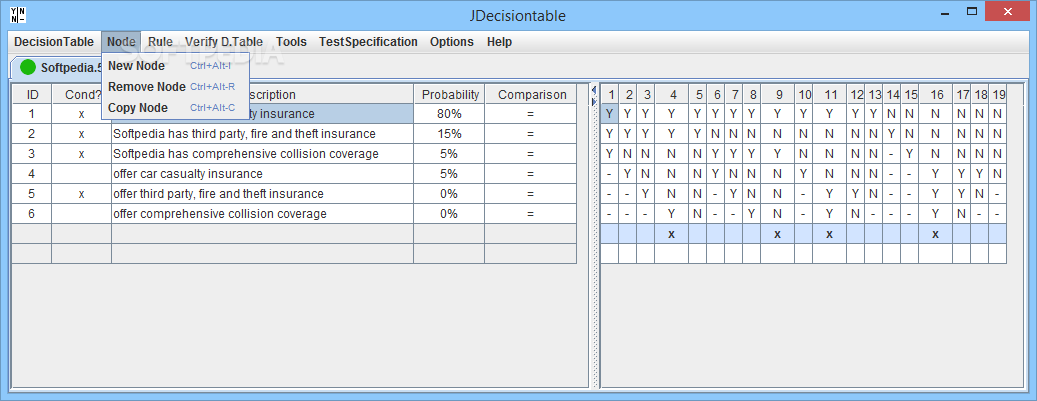Click the 80% probability cell
The height and width of the screenshot is (401, 1037).
tap(450, 114)
